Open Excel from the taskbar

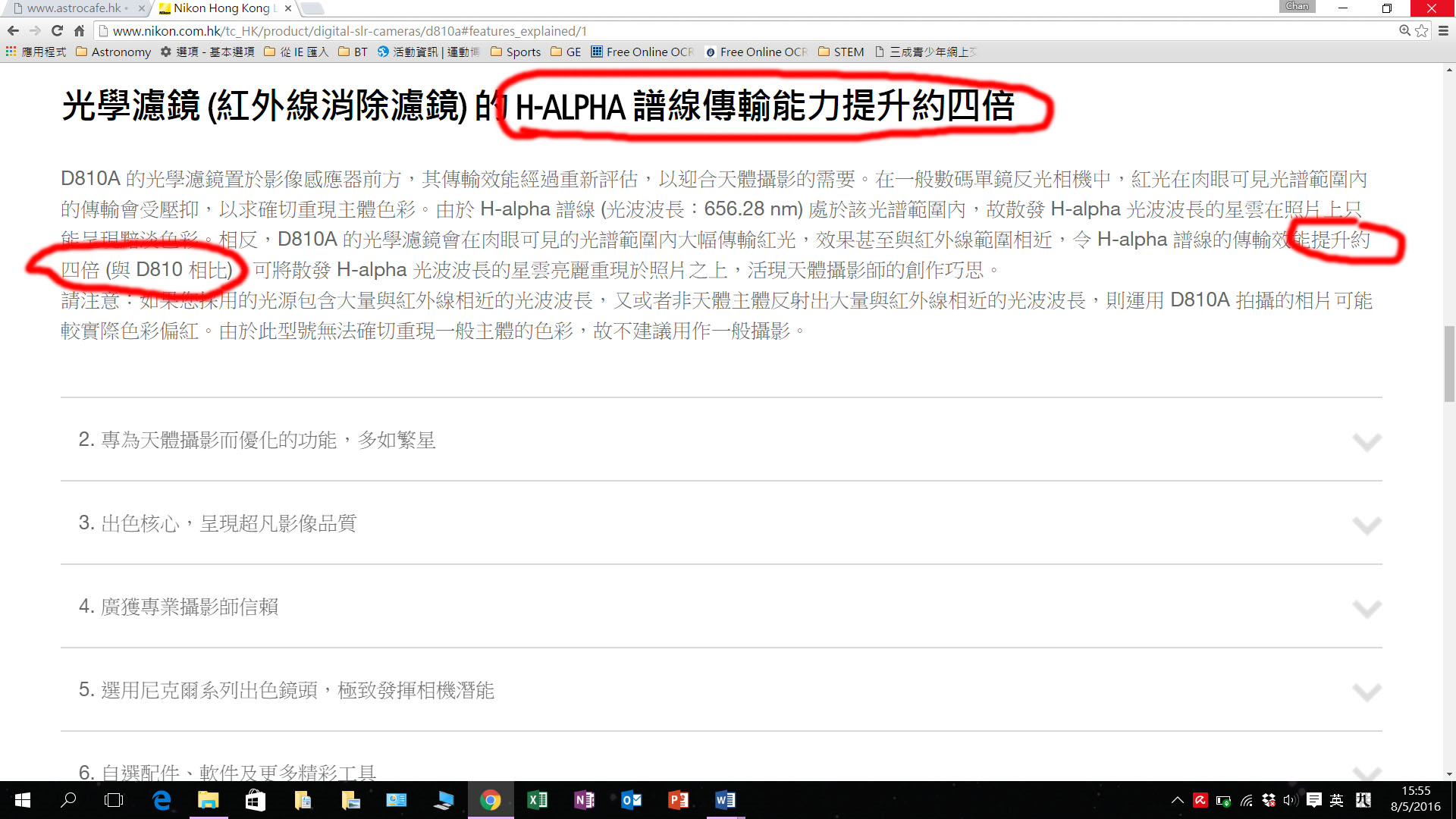538,800
